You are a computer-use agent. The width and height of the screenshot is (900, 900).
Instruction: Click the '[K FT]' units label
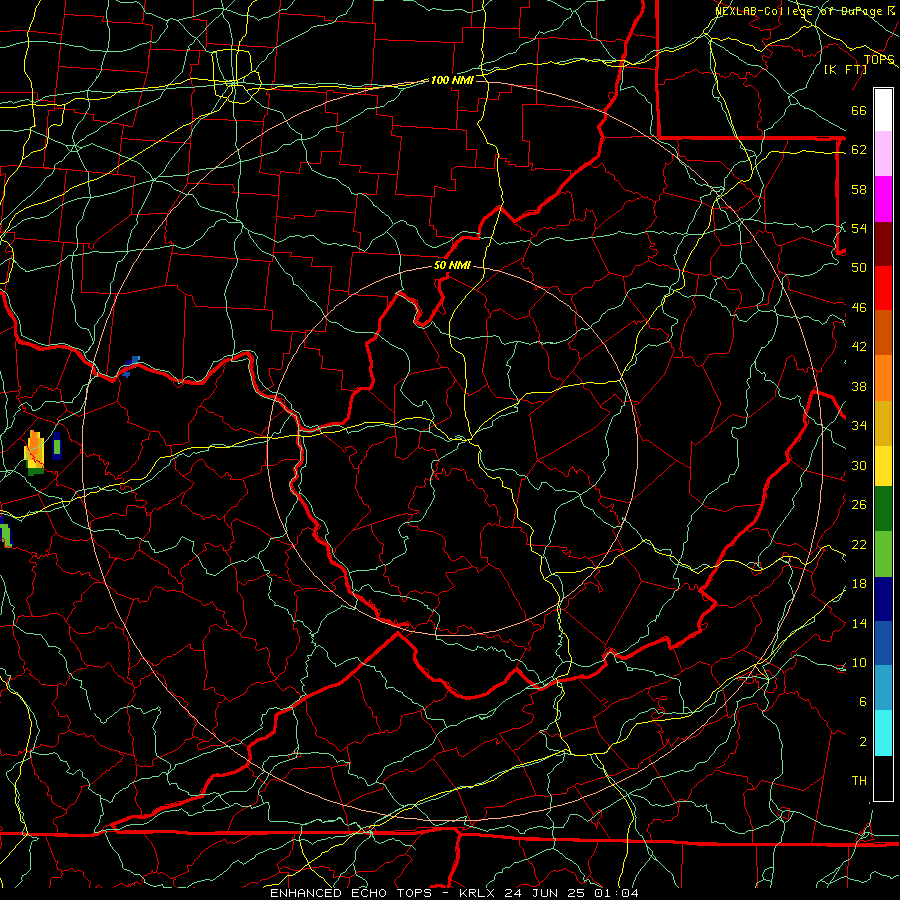pos(845,69)
